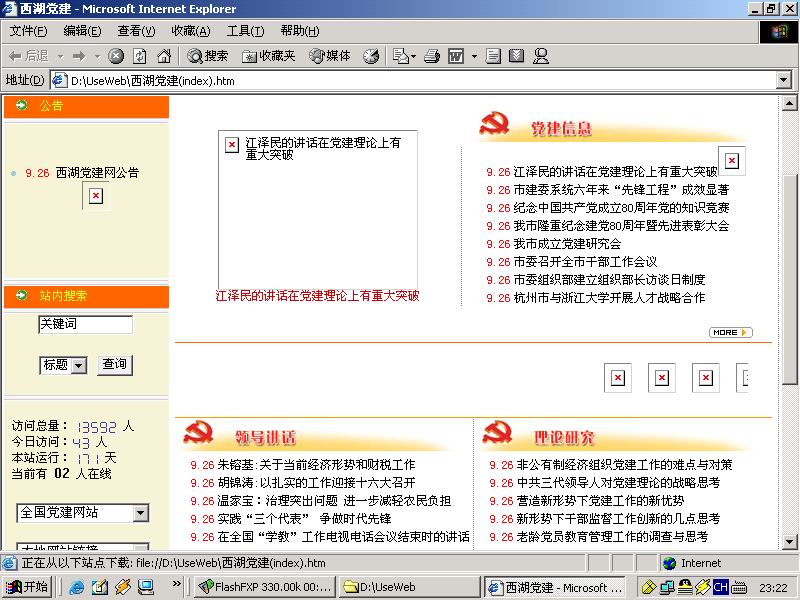The width and height of the screenshot is (800, 600).
Task: Click the Refresh page icon
Action: pos(140,56)
